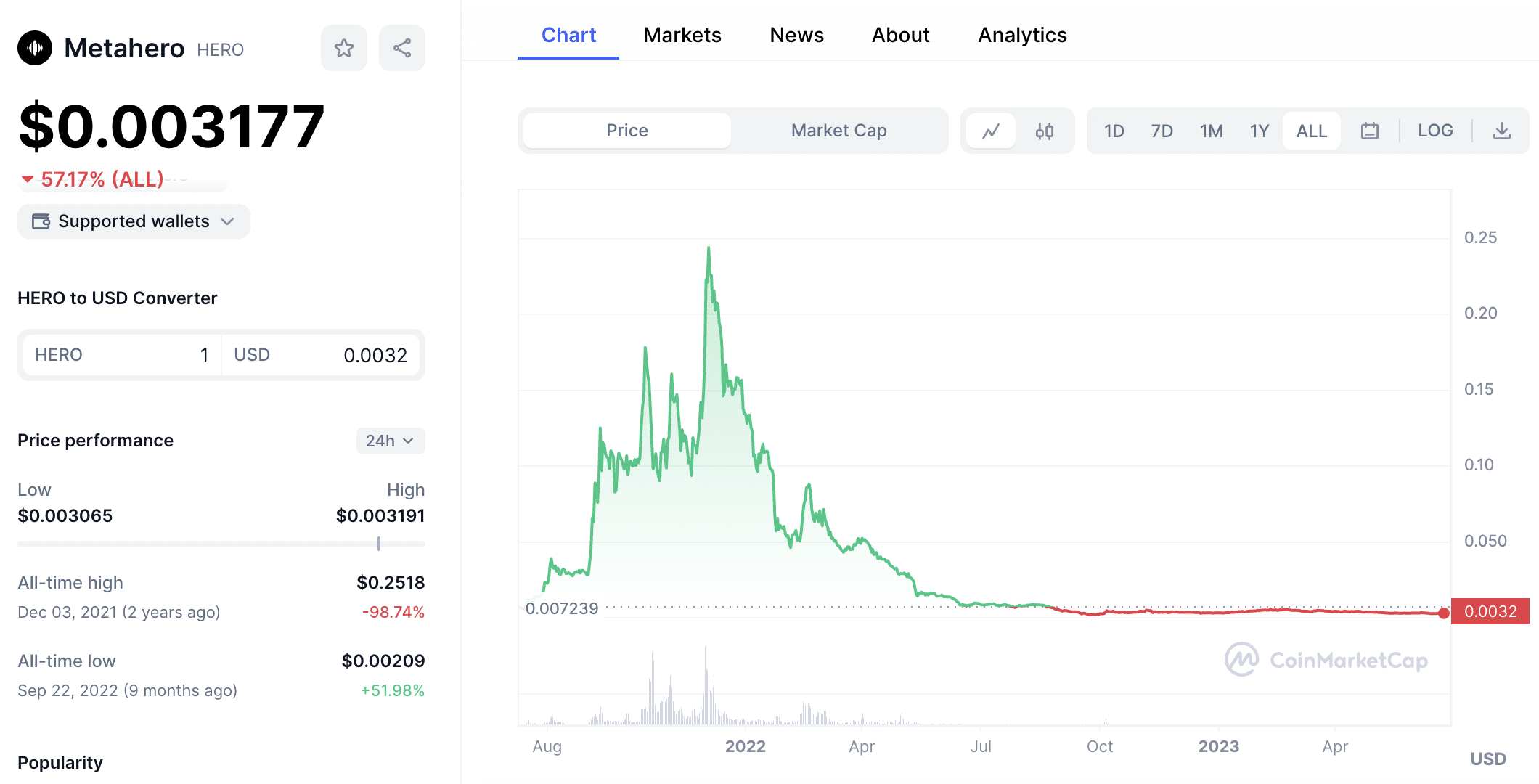Click the 2022 label on chart time axis
The height and width of the screenshot is (784, 1539).
click(746, 746)
